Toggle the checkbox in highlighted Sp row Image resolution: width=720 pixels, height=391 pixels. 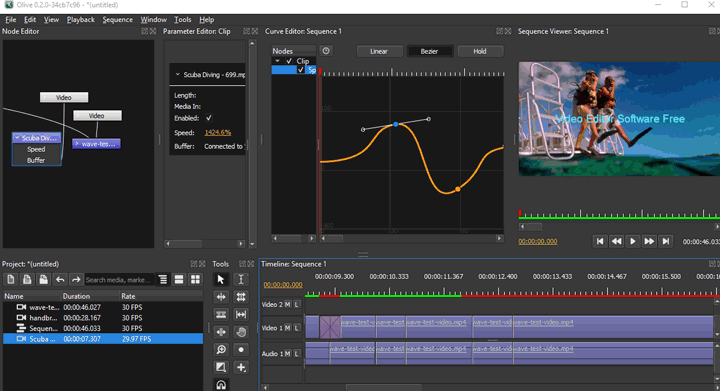coord(300,70)
